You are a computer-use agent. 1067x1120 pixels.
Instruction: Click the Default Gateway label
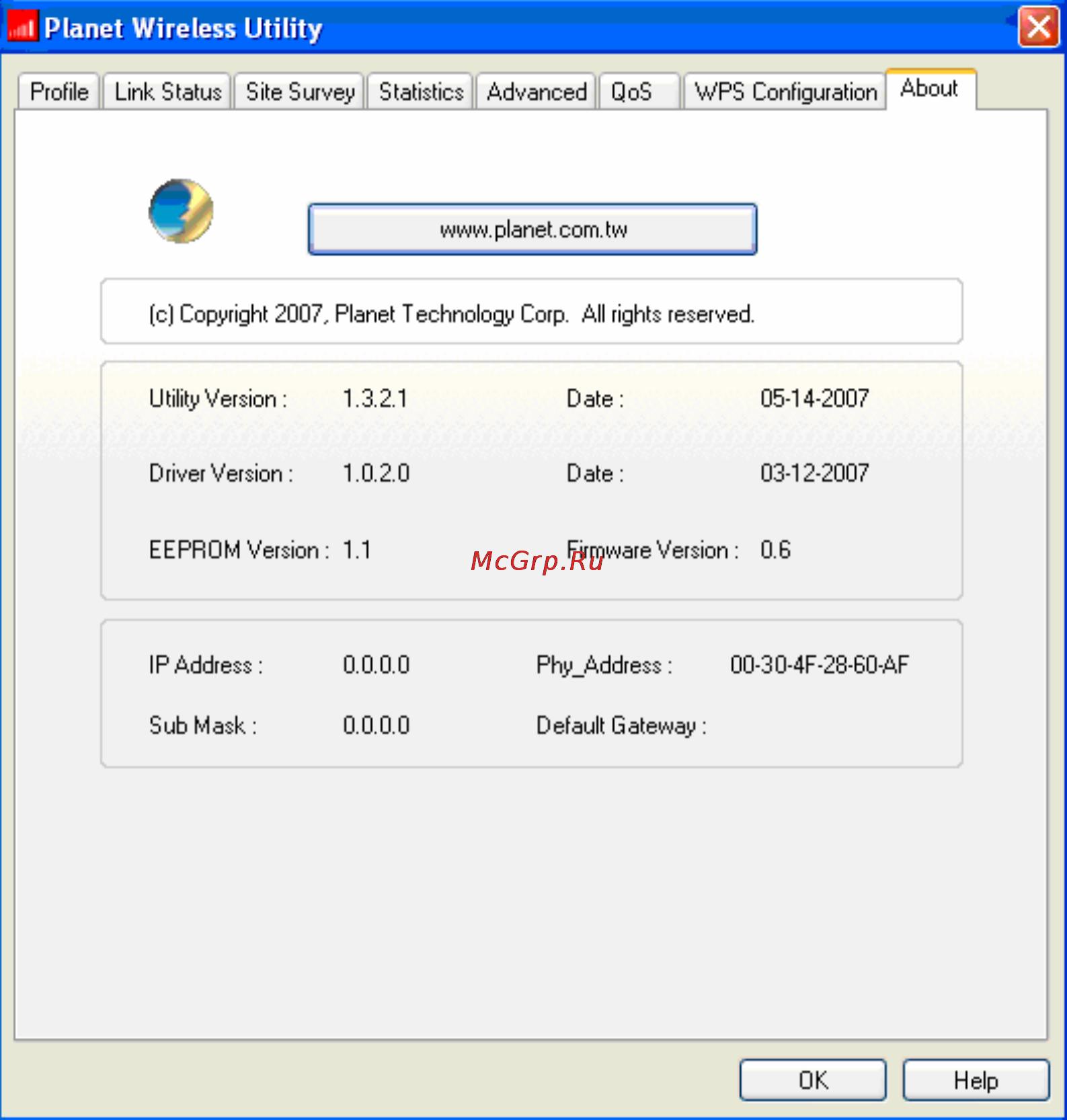pyautogui.click(x=621, y=726)
